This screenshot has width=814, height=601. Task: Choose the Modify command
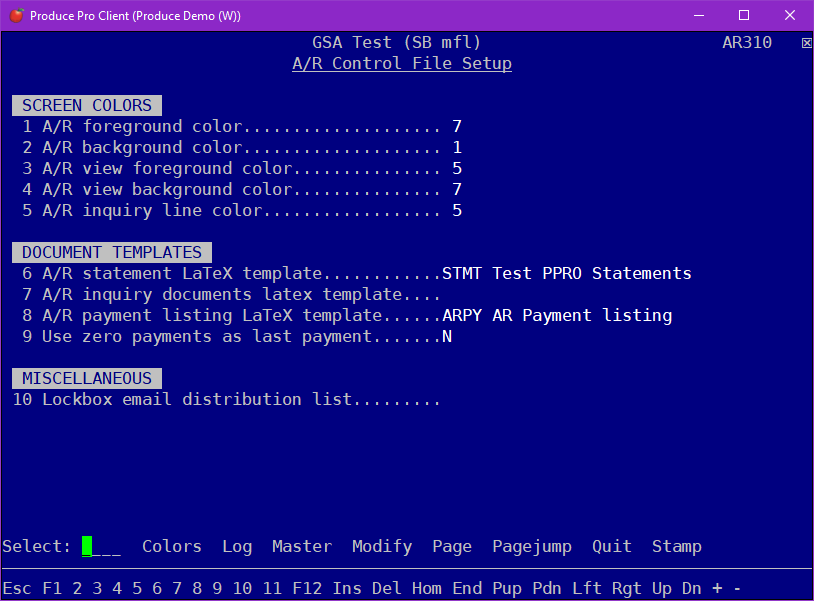pyautogui.click(x=382, y=547)
